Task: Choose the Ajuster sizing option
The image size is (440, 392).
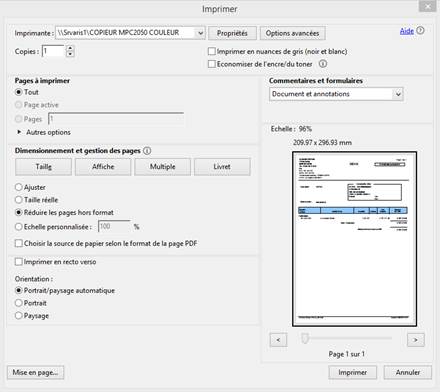Action: 19,187
